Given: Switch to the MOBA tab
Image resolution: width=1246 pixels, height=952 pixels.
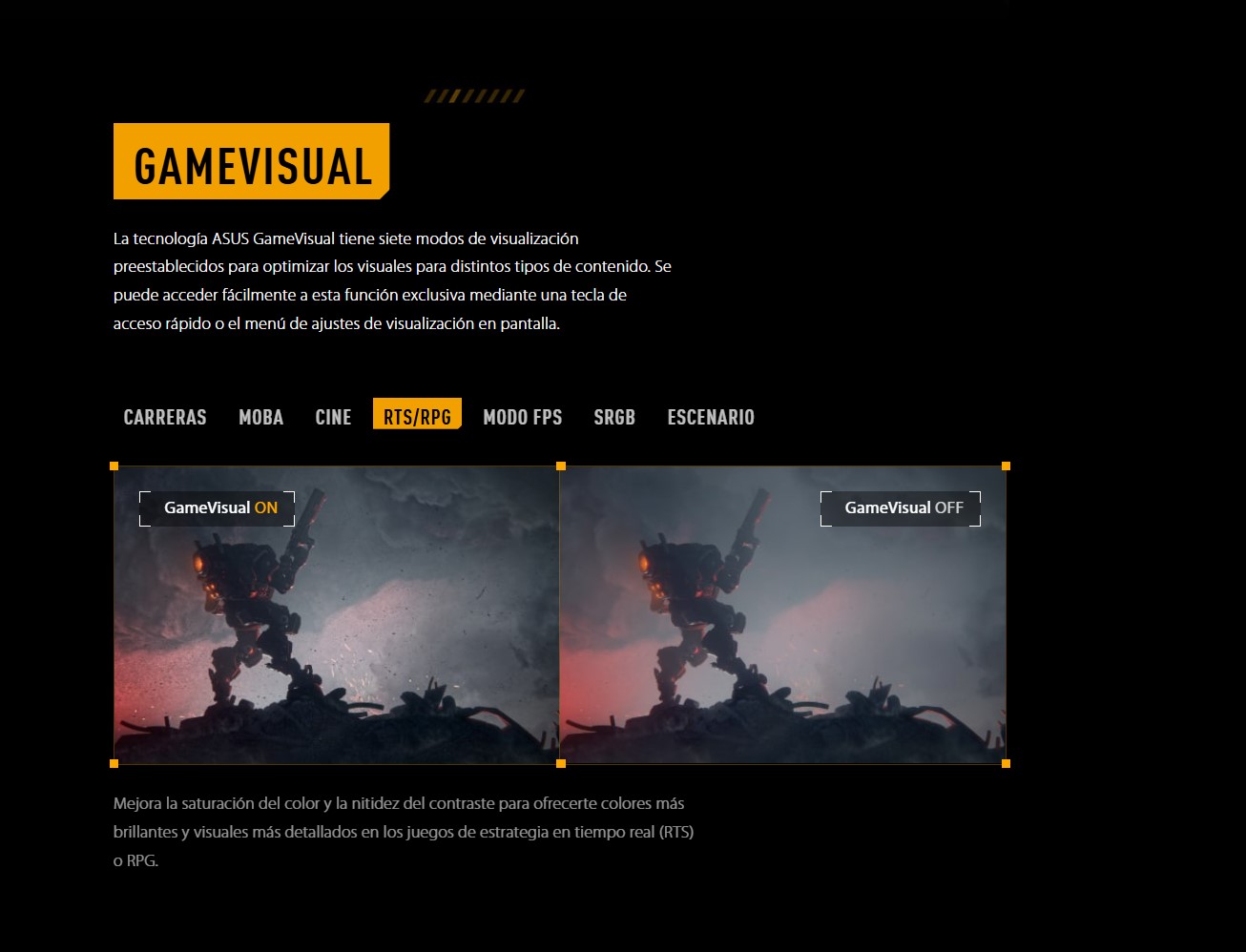Looking at the screenshot, I should click(x=261, y=417).
